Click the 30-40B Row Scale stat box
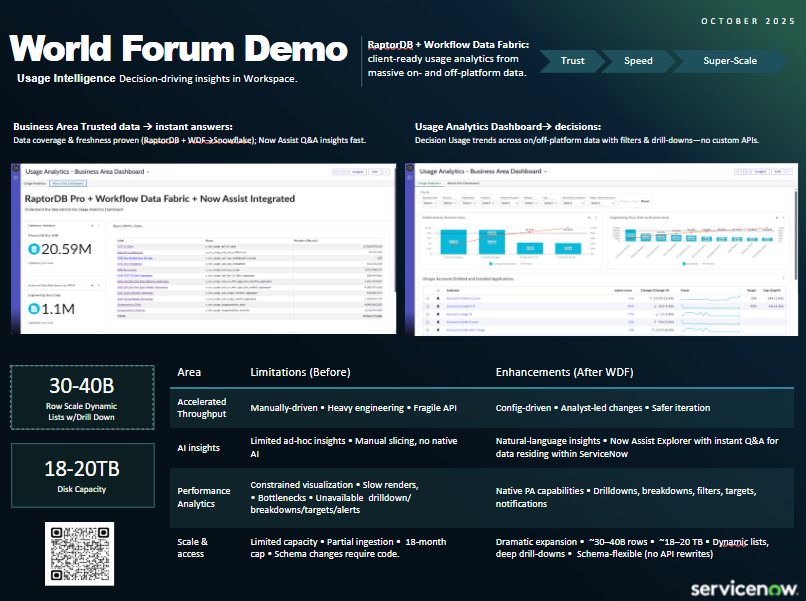 pos(82,397)
